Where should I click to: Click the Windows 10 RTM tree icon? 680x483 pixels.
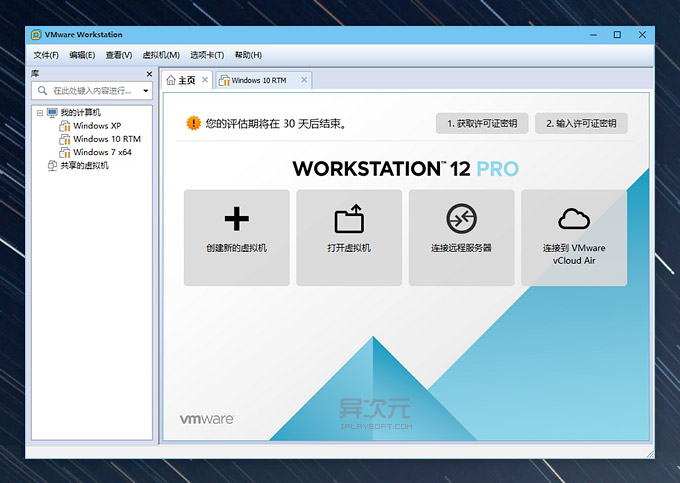[x=65, y=139]
